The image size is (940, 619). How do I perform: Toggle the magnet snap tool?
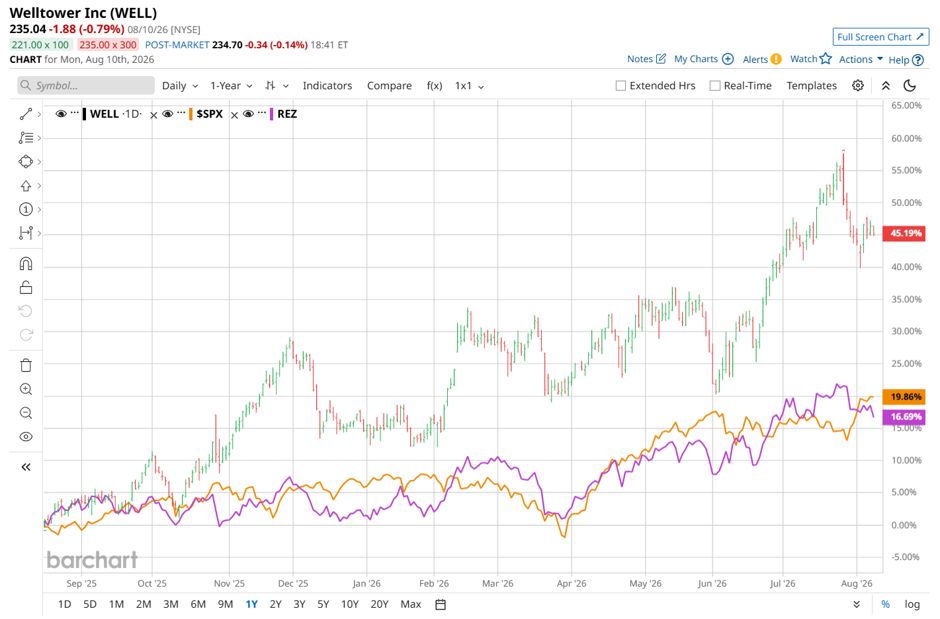(x=26, y=264)
